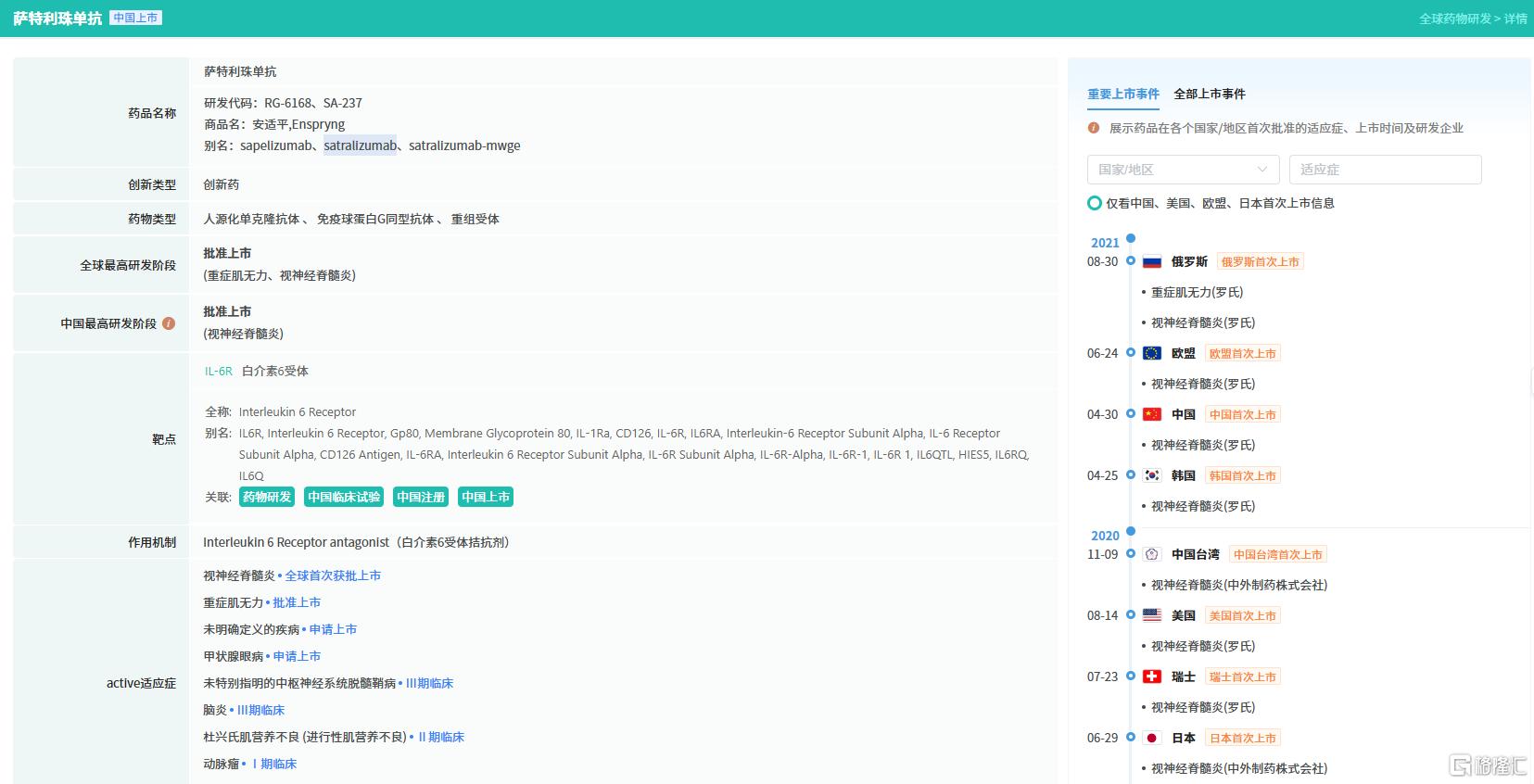This screenshot has width=1534, height=784.
Task: Click 全球药物研发 breadcrumb link
Action: [1455, 19]
